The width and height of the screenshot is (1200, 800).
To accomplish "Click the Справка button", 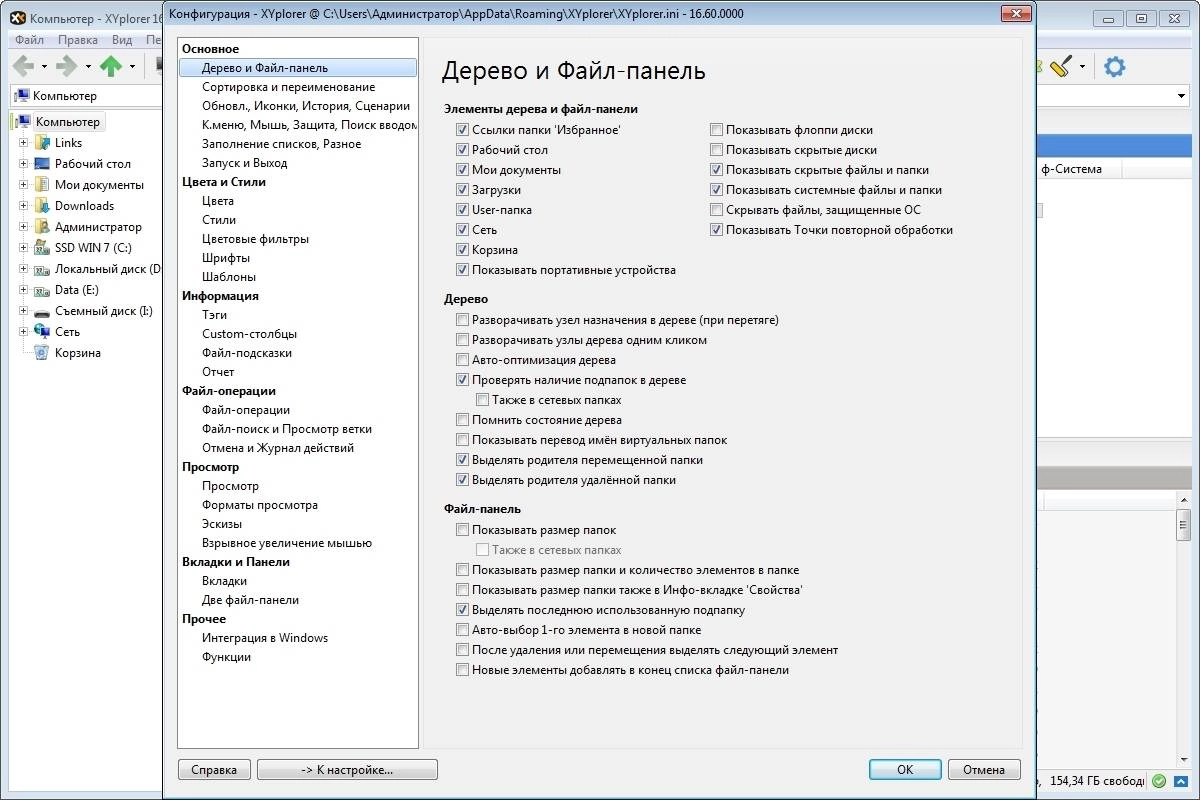I will 214,770.
